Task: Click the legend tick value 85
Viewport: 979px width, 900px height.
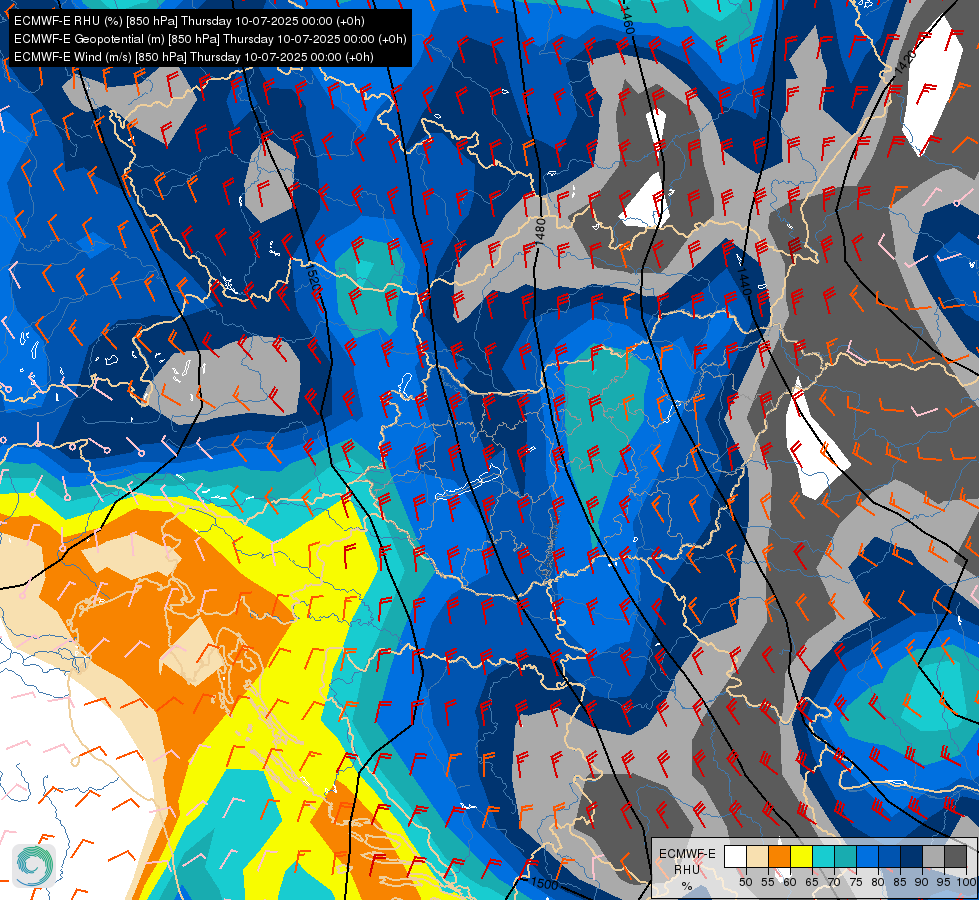Action: tap(900, 882)
